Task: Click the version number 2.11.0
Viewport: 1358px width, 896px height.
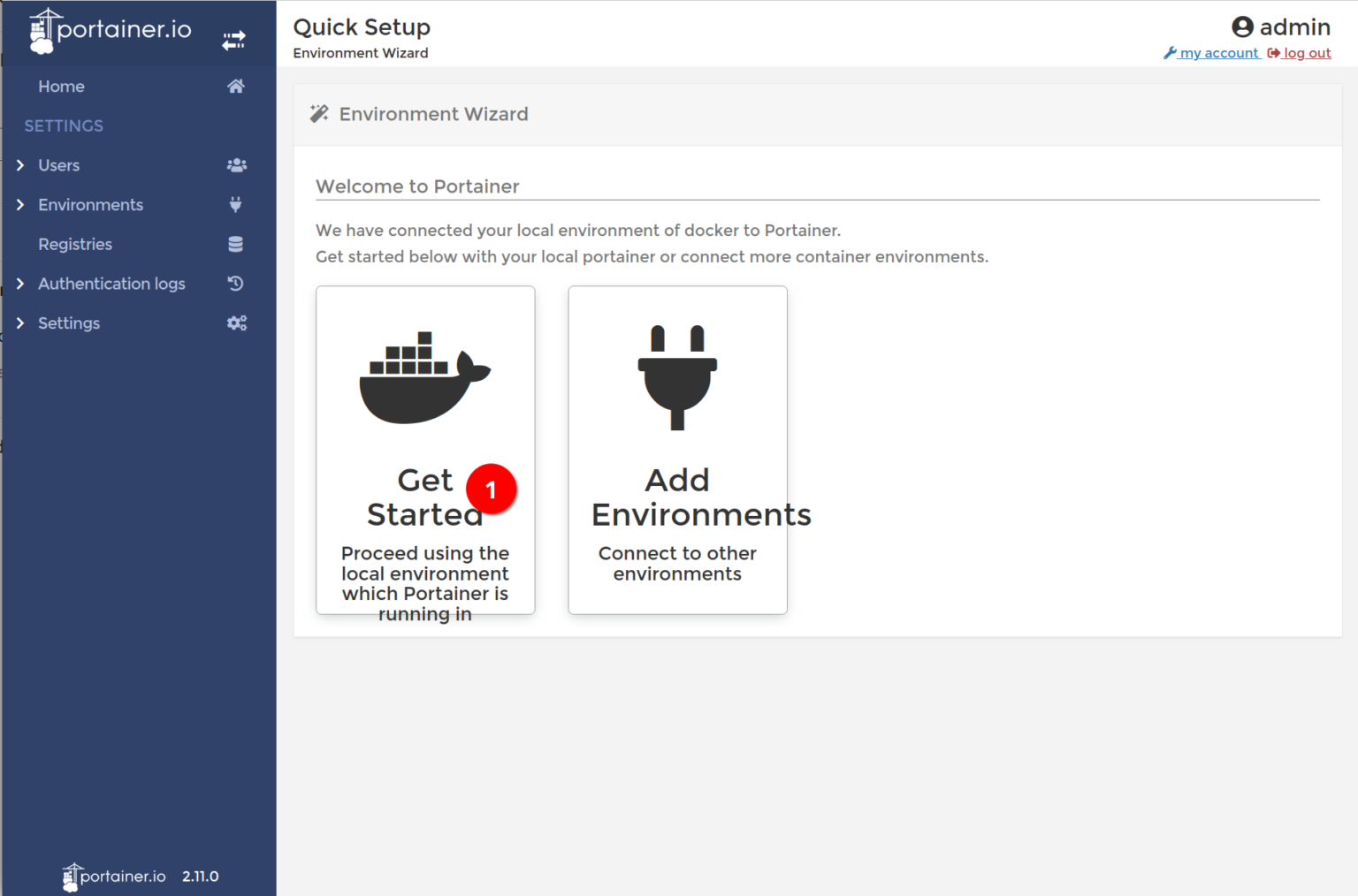Action: [x=201, y=877]
